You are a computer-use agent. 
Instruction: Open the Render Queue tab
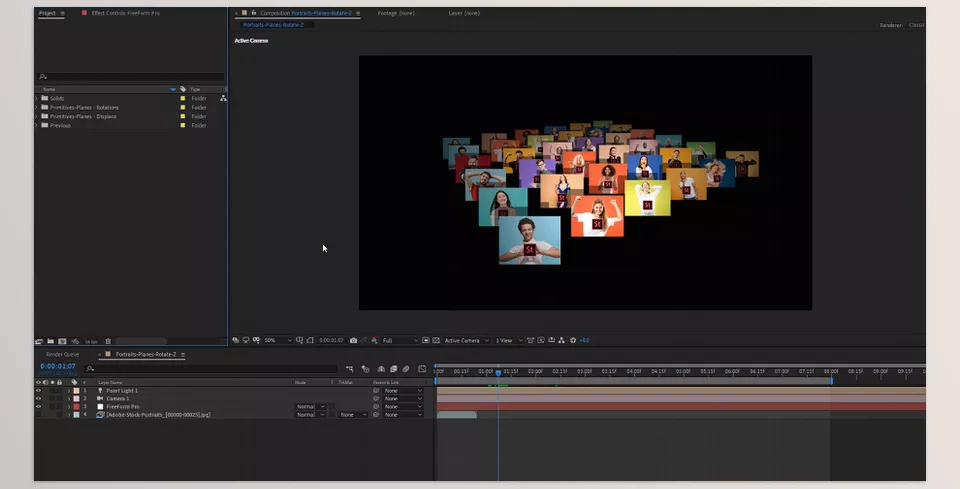point(62,354)
